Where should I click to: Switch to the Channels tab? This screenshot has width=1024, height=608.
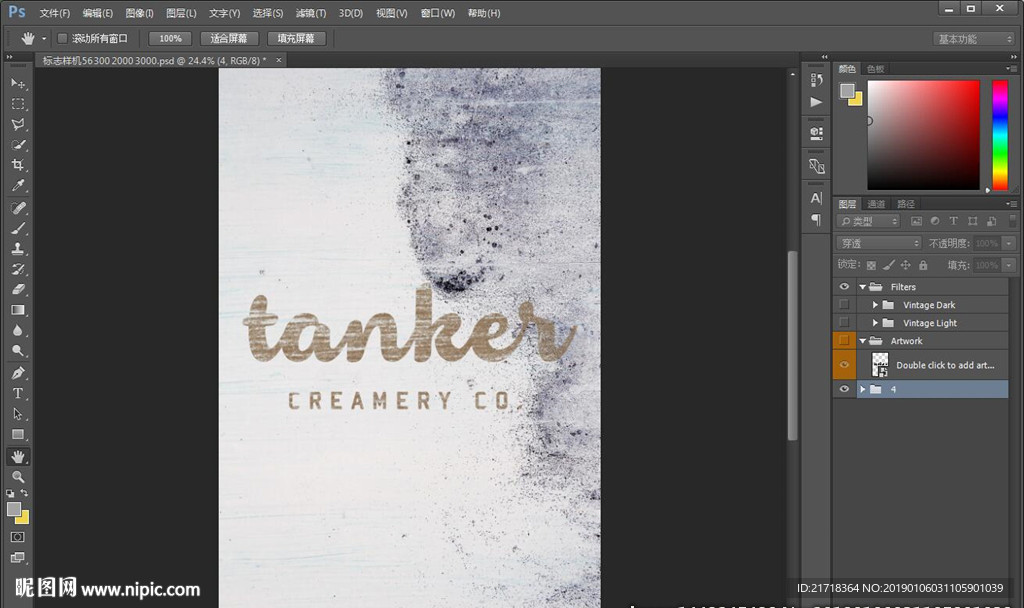[876, 204]
